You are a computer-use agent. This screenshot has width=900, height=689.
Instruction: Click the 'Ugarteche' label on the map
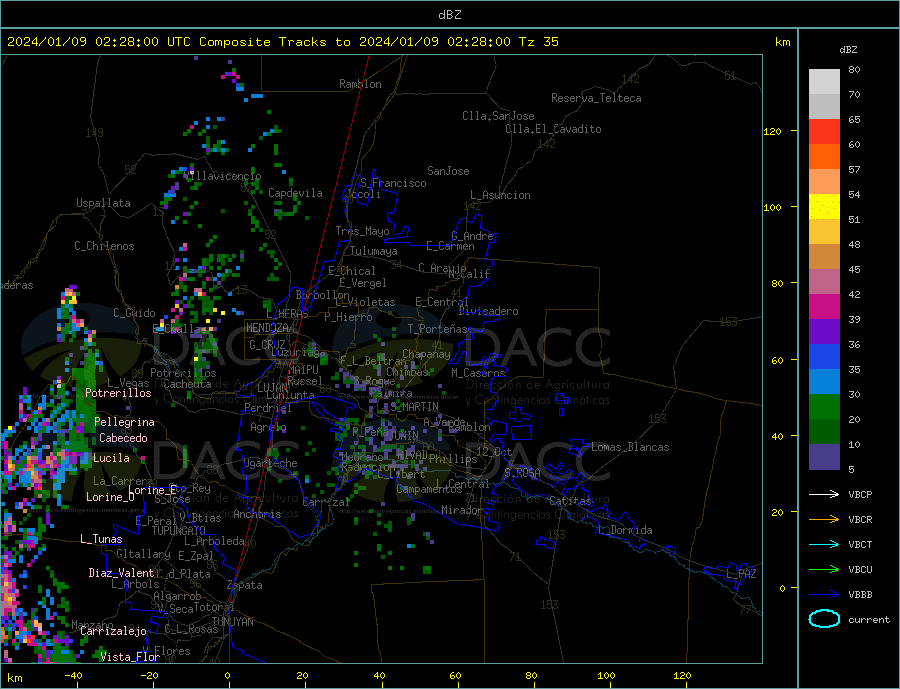[270, 463]
